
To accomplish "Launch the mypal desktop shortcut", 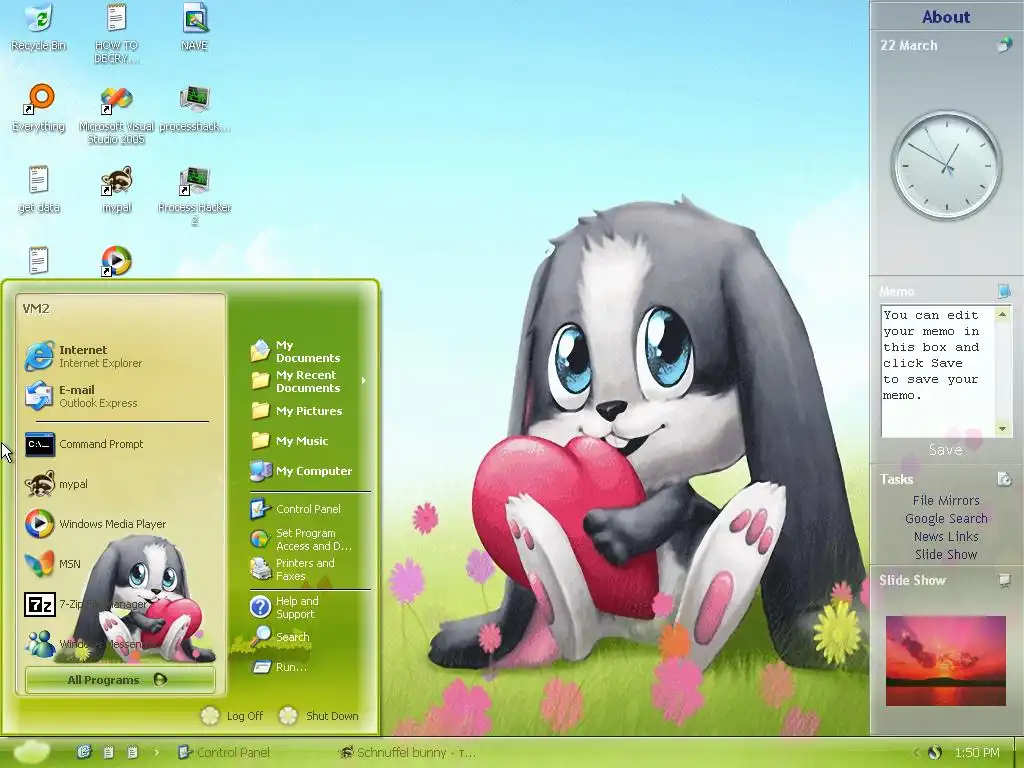I will [116, 189].
